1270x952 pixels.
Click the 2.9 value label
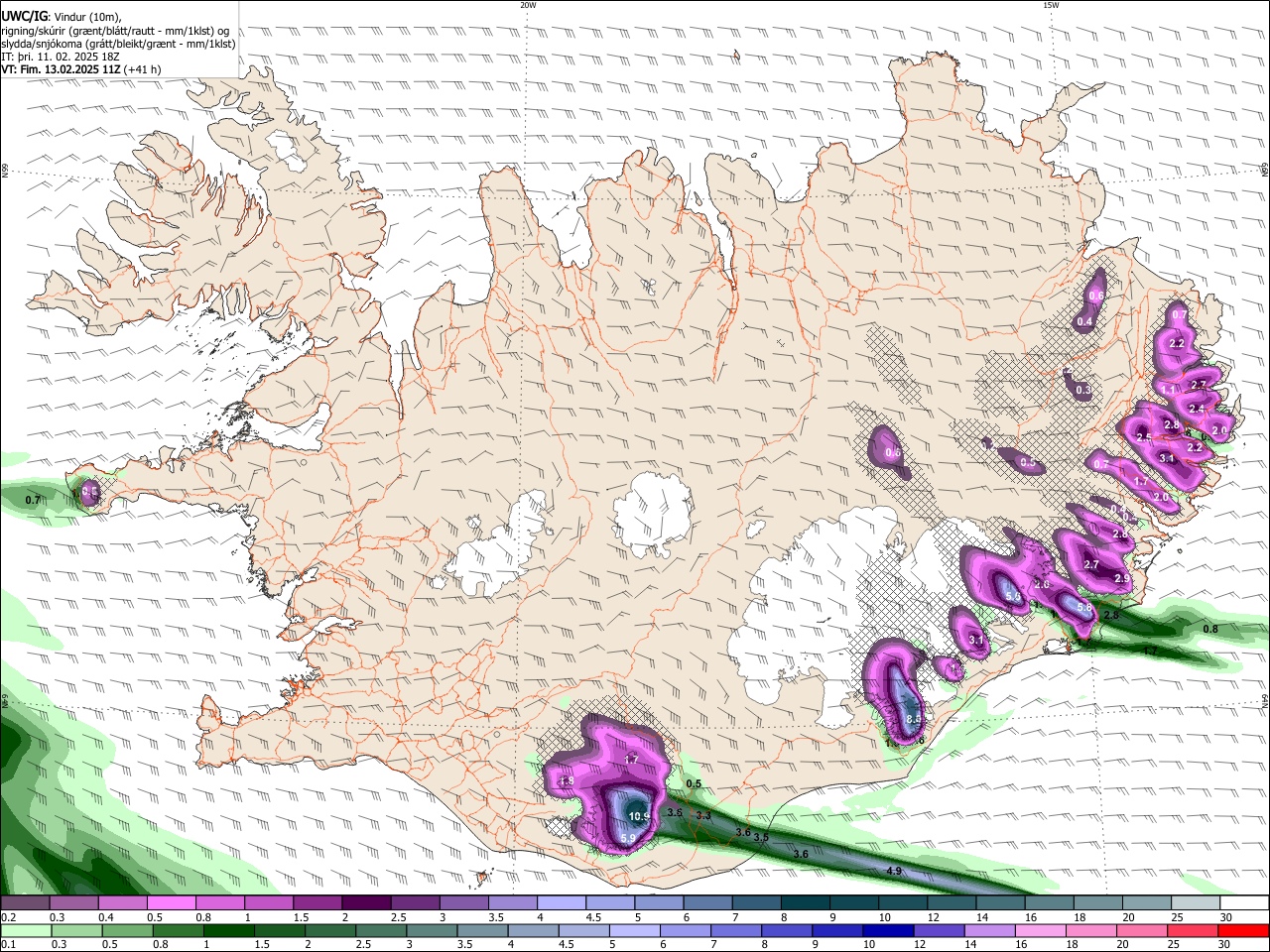click(1122, 578)
